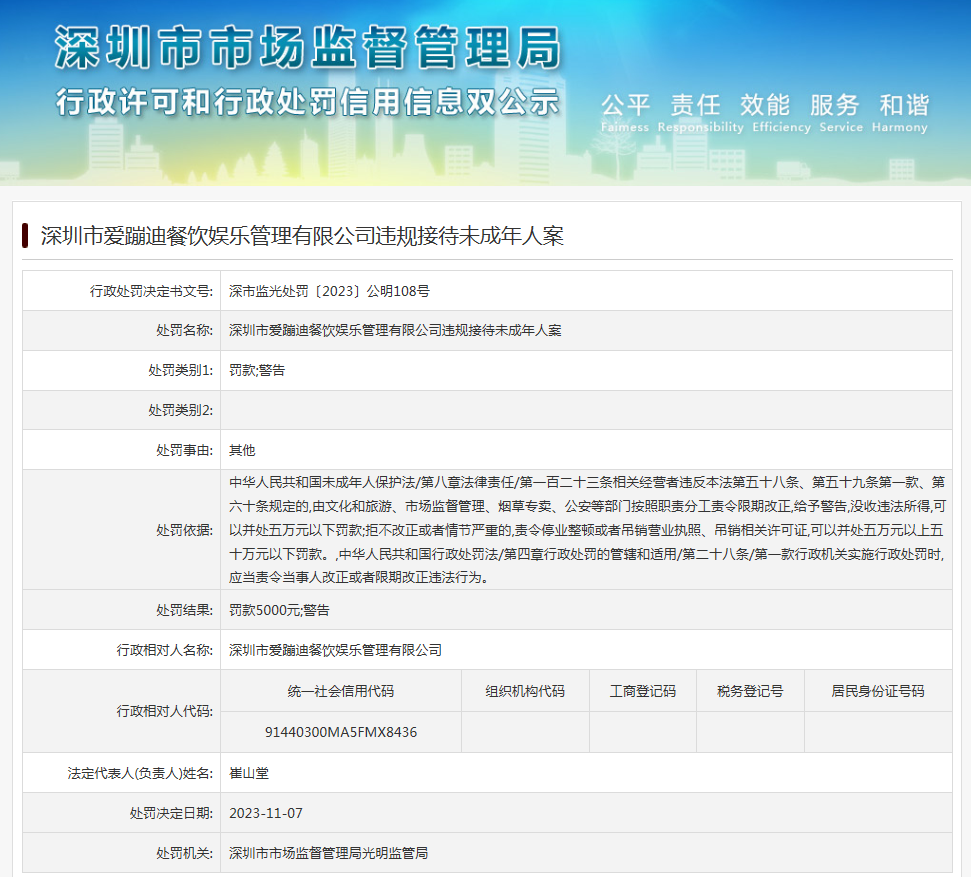Screen dimensions: 971x877
Task: Click the legal basis paragraph citing 未成年人保护法
Action: pos(587,530)
